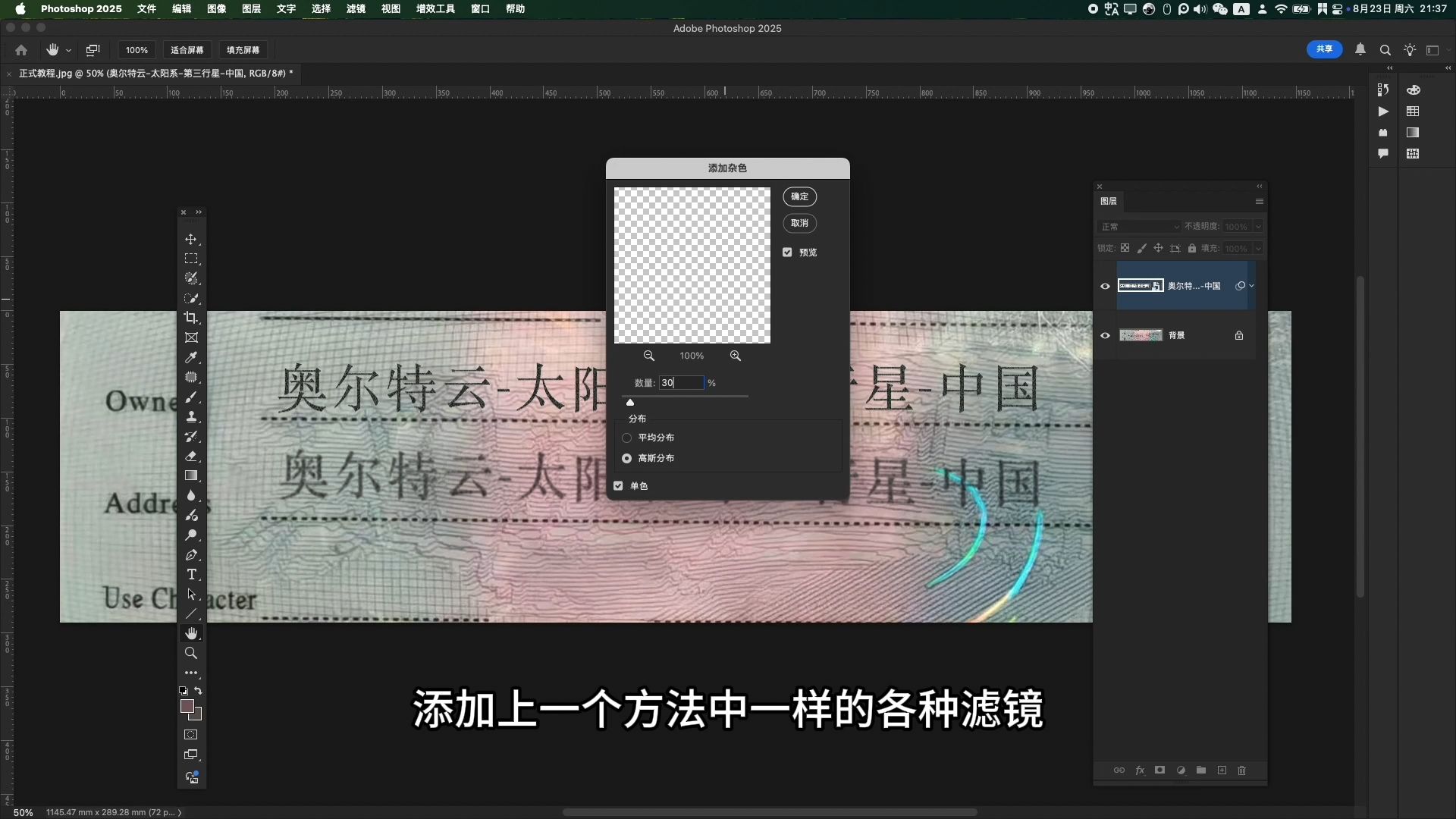Click the delete layer trash icon
This screenshot has width=1456, height=819.
1241,770
